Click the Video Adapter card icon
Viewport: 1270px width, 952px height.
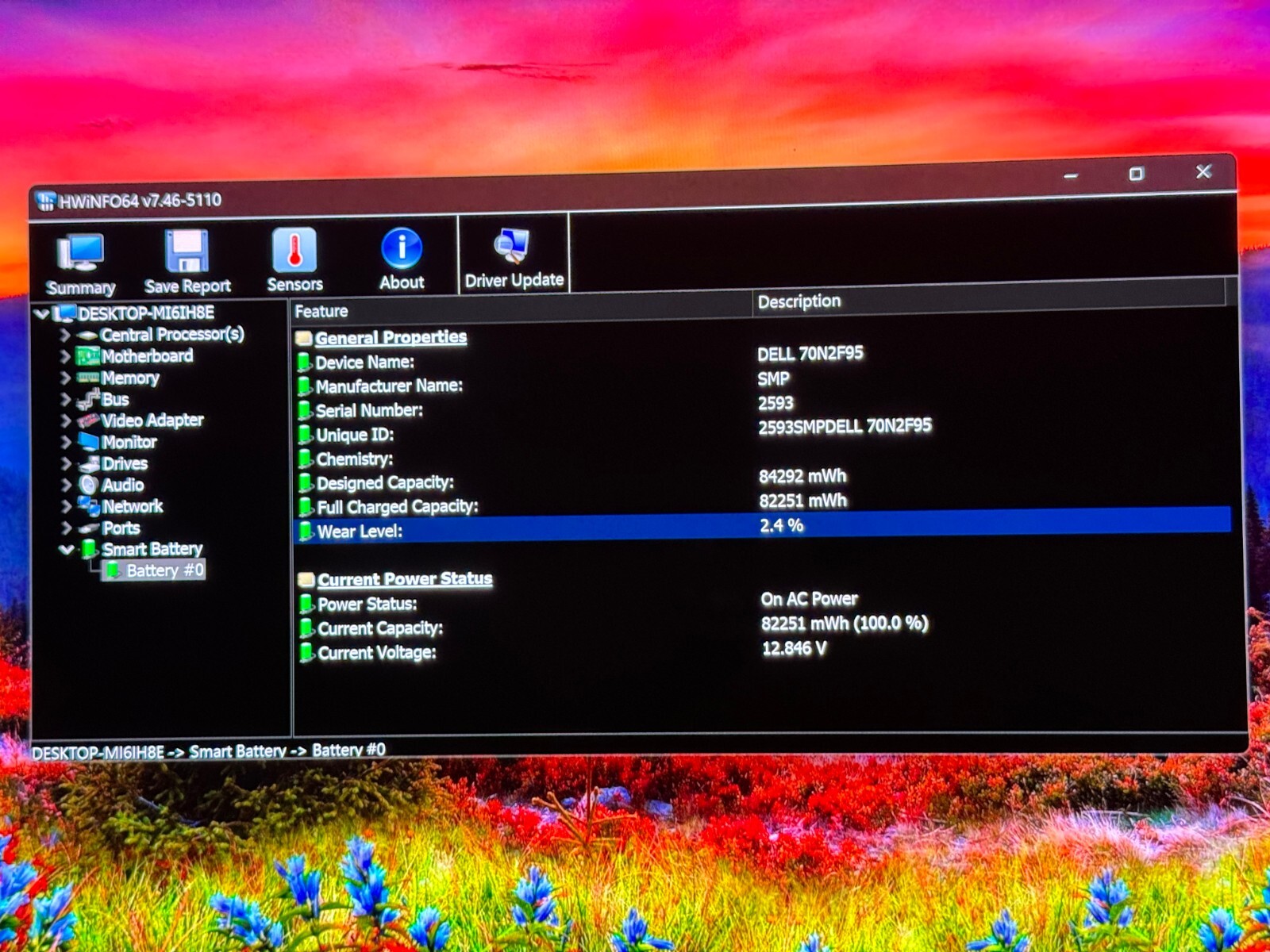(88, 421)
